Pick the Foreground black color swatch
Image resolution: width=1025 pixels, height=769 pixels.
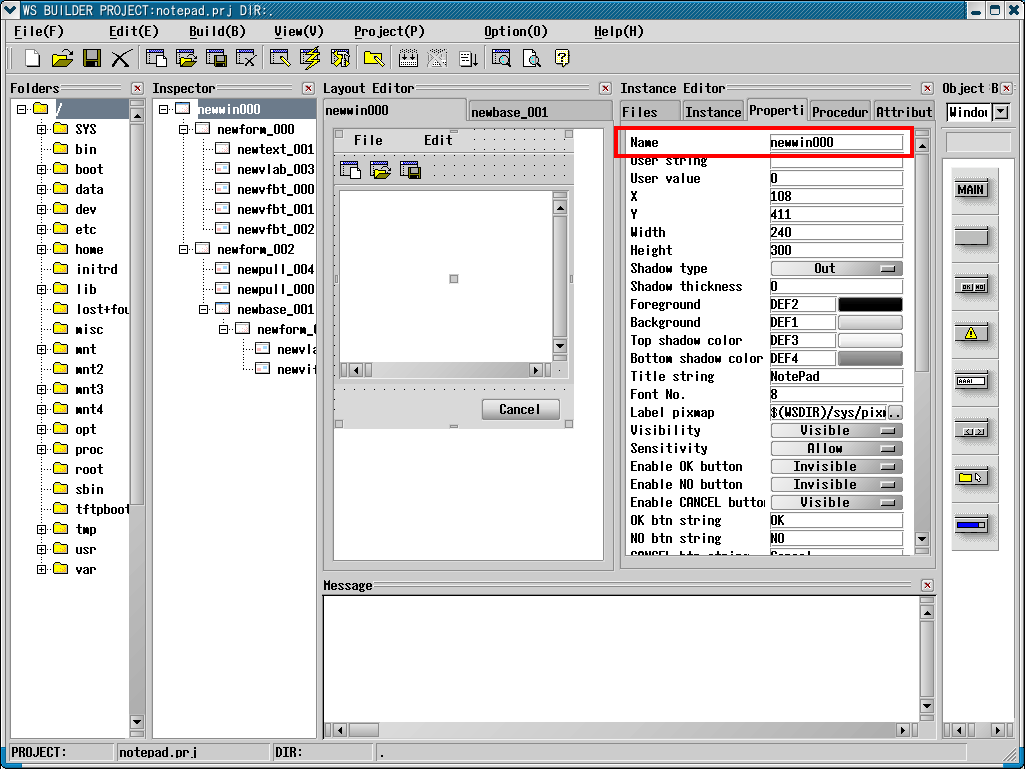(x=870, y=305)
